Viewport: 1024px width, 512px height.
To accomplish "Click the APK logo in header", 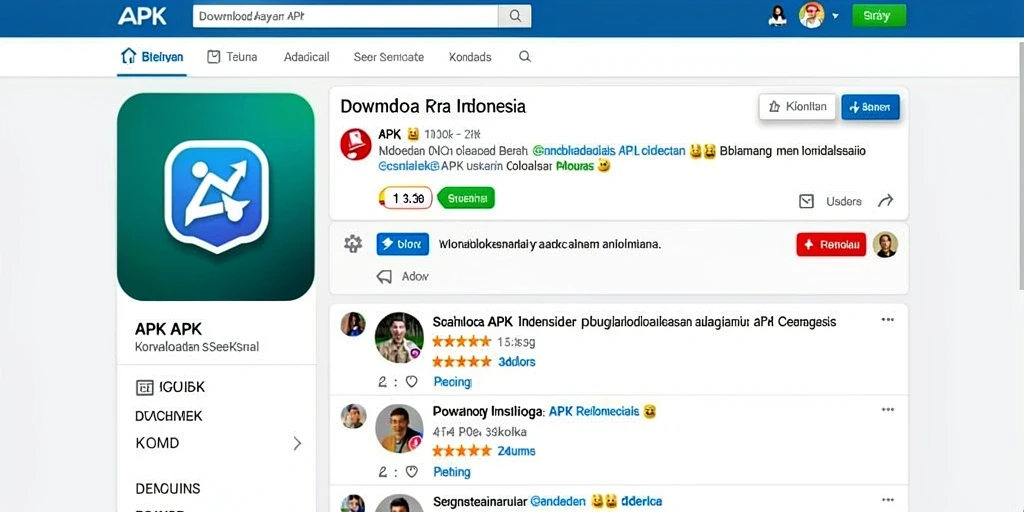I will [x=143, y=16].
